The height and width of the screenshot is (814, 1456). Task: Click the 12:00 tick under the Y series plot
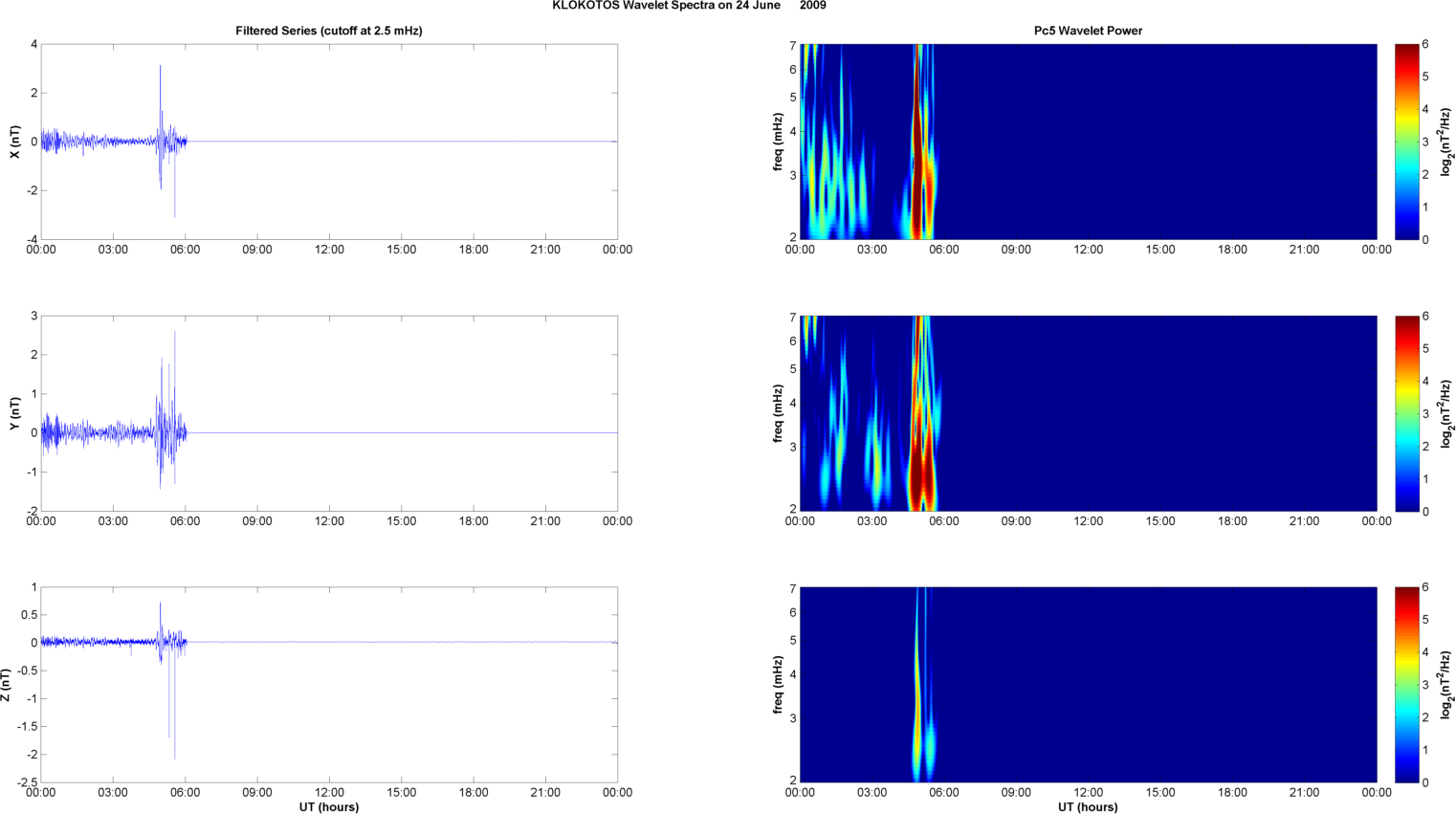click(329, 521)
